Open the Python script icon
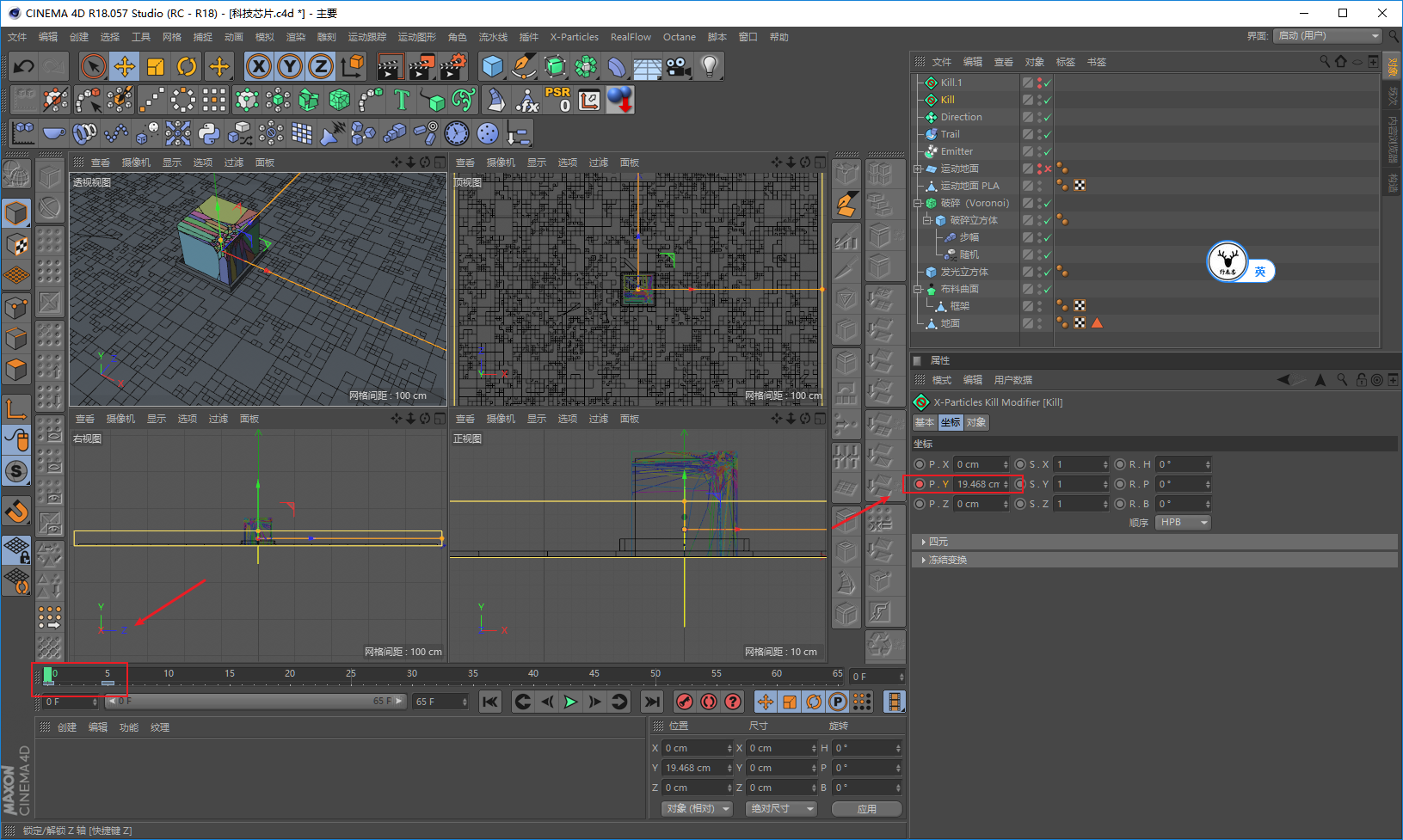The height and width of the screenshot is (840, 1403). (x=209, y=133)
